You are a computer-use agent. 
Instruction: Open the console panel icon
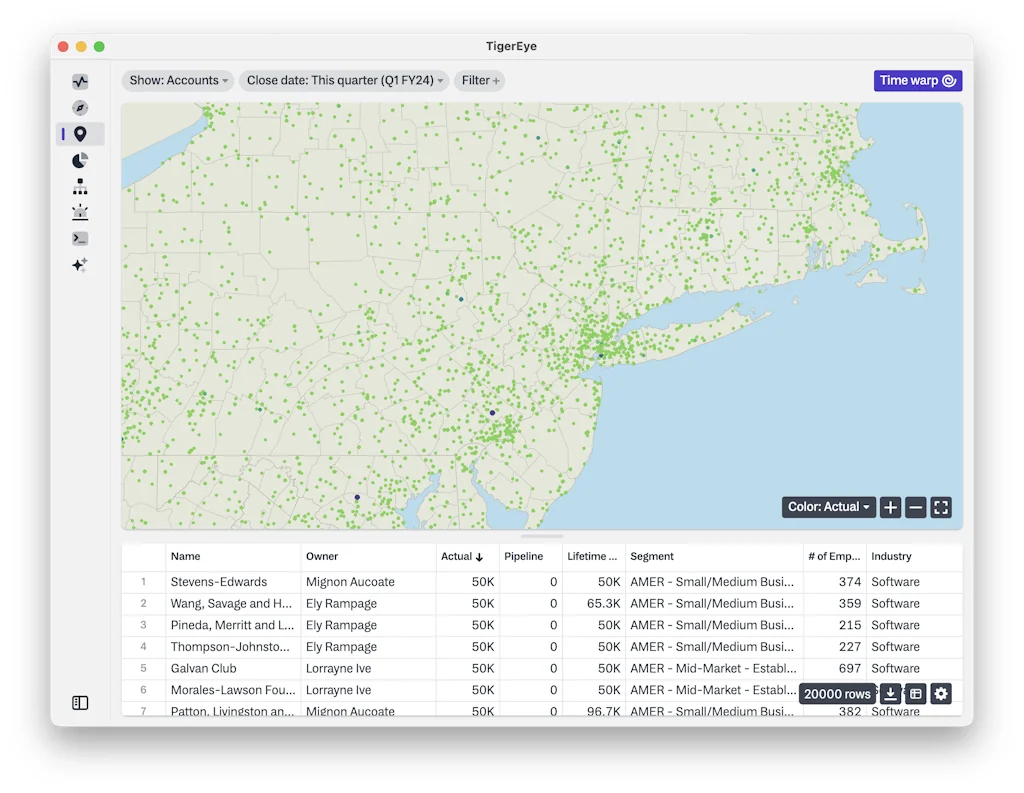click(80, 238)
